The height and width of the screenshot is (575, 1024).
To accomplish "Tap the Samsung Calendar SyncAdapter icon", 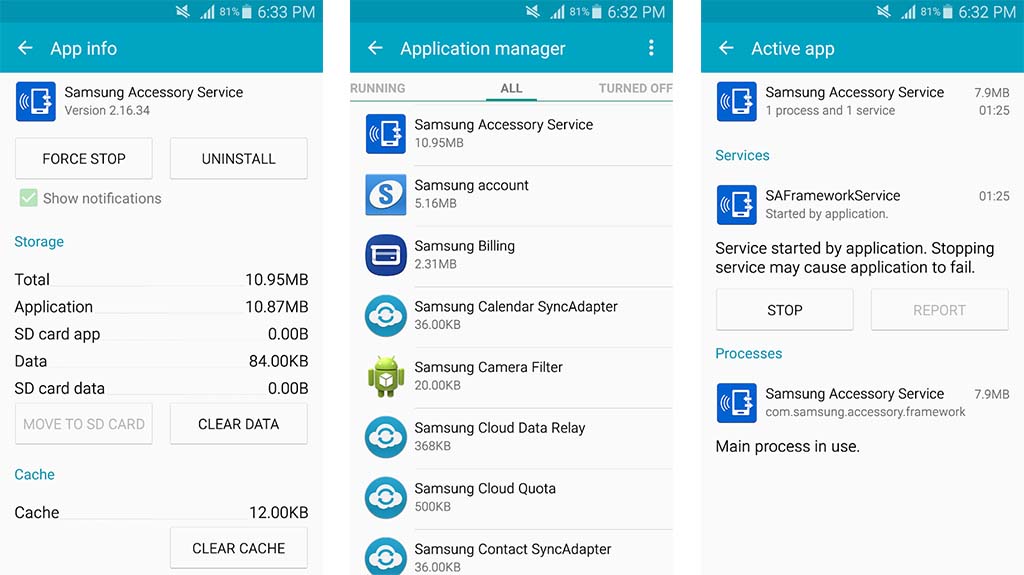I will [385, 316].
